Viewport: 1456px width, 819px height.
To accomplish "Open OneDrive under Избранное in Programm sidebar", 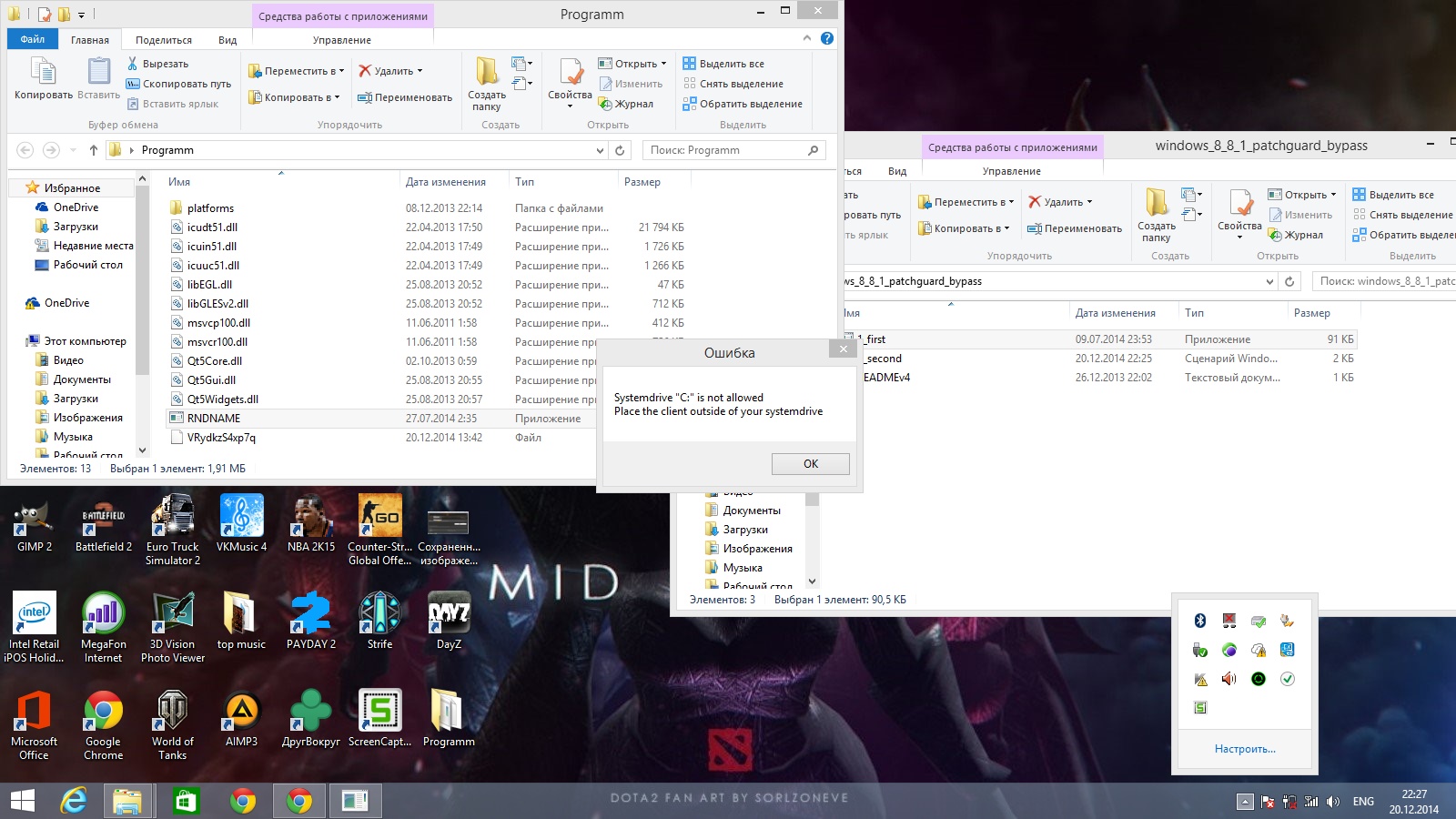I will tap(76, 207).
